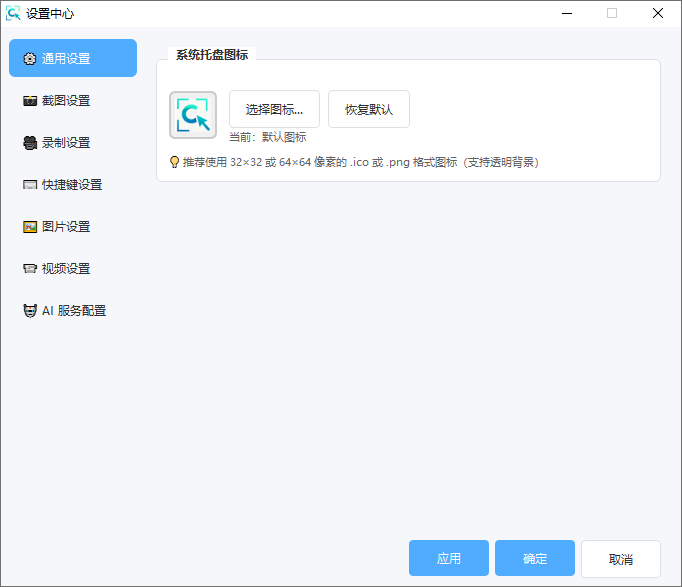Click 恢复默认 button

[x=368, y=109]
